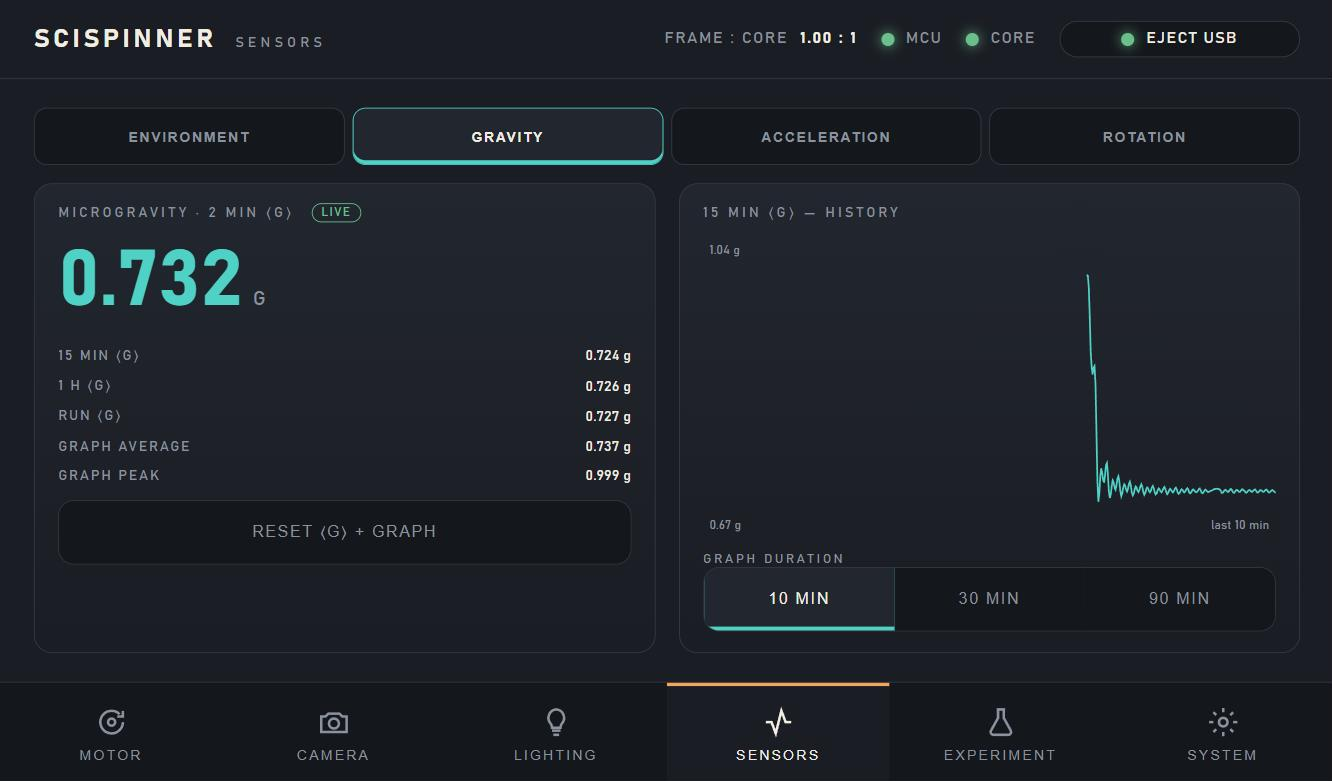The width and height of the screenshot is (1332, 781).
Task: Click the SCISPINNER logo text
Action: point(125,39)
